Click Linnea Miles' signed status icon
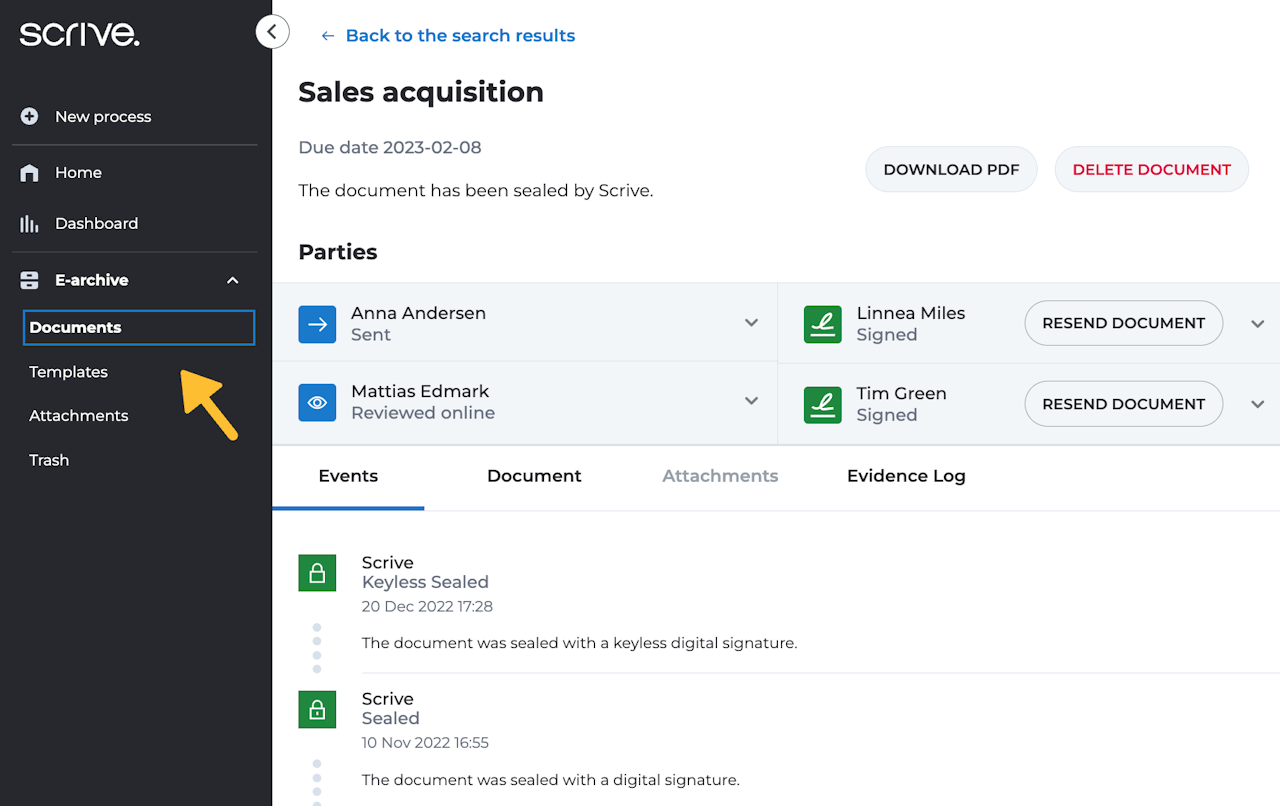1280x806 pixels. (823, 324)
